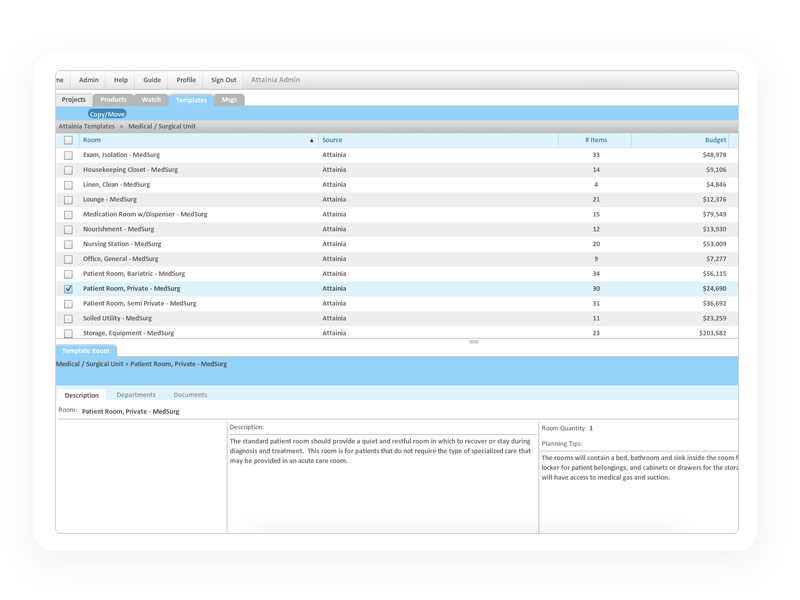Check the Housekeeping Closet - MedSurg row
Image resolution: width=800 pixels, height=600 pixels.
(x=68, y=170)
